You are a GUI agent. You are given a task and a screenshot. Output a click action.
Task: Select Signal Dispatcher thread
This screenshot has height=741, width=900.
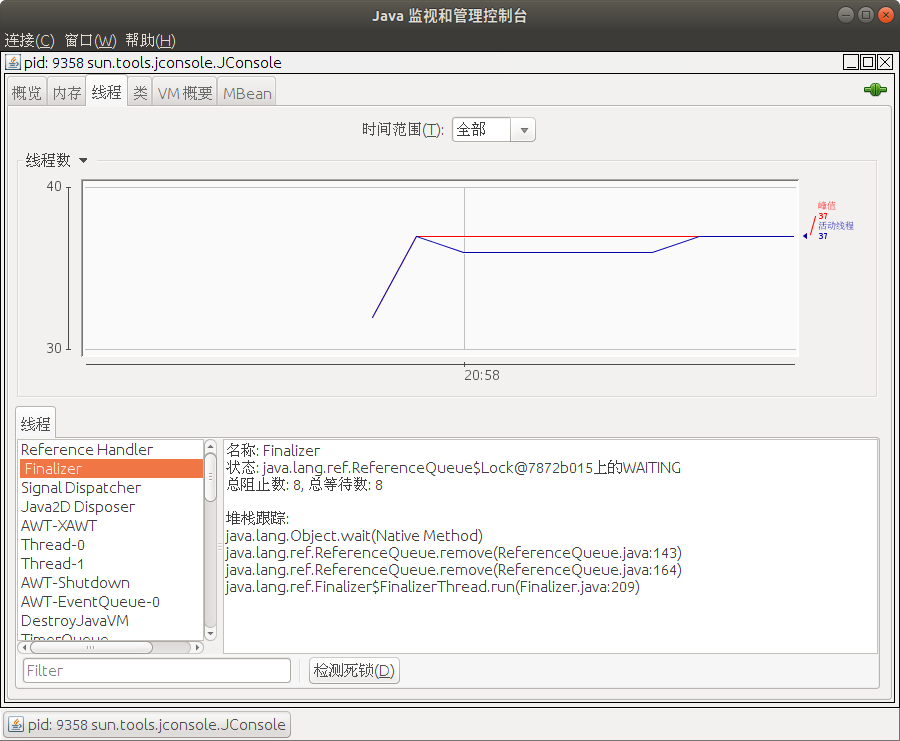pyautogui.click(x=111, y=487)
